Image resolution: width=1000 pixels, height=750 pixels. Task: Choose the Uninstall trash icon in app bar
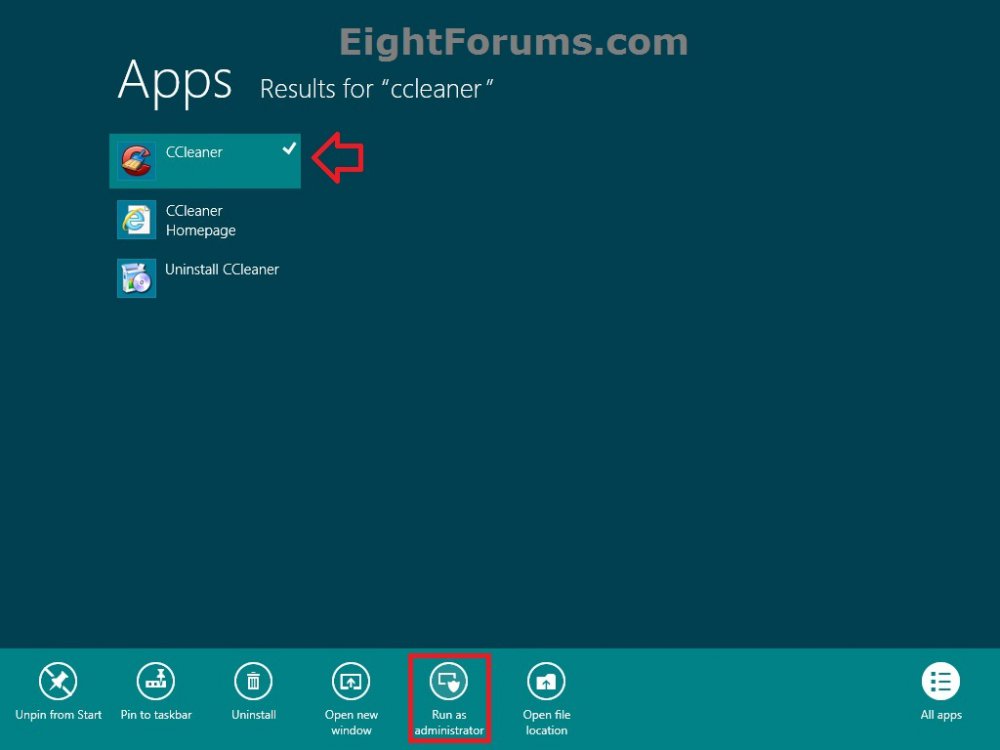[253, 681]
